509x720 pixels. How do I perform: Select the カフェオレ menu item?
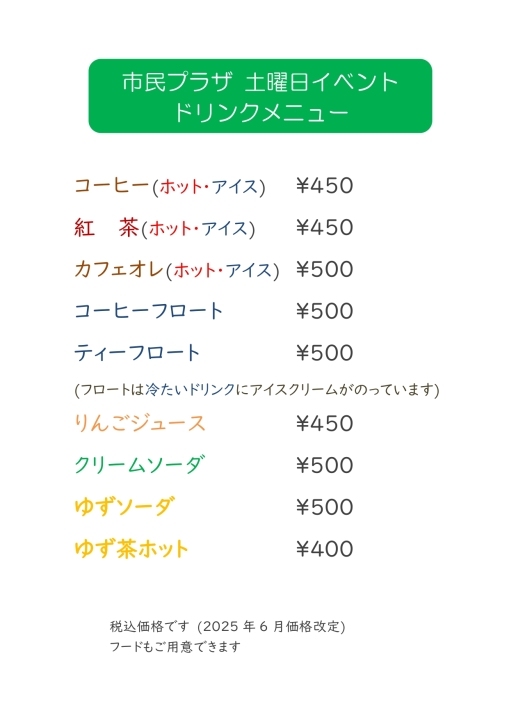pyautogui.click(x=119, y=270)
